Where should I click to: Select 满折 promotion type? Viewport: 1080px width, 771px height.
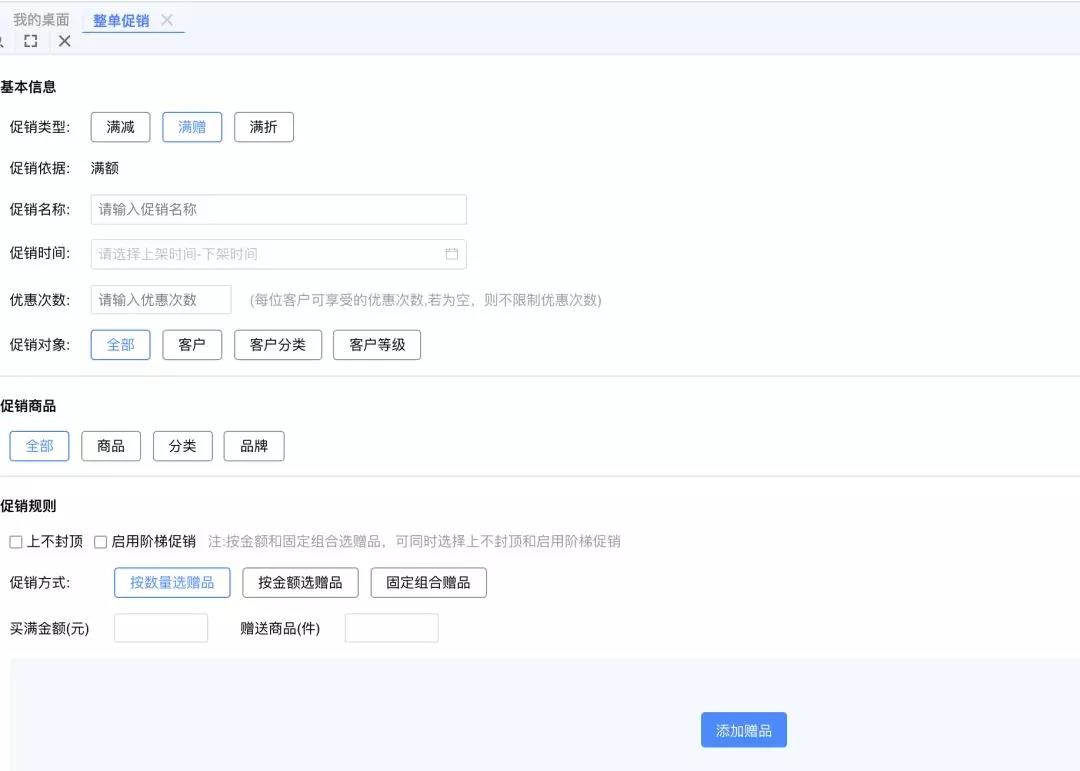[264, 127]
